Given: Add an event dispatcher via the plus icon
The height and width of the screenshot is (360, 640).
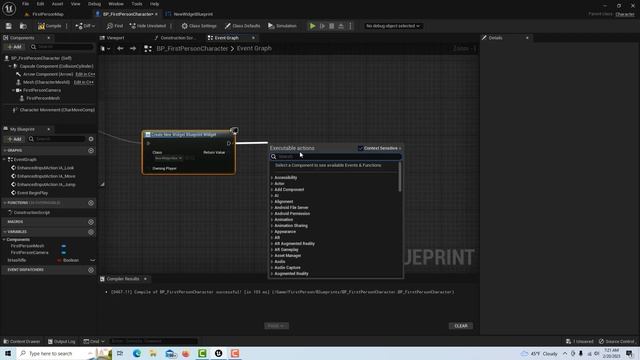Looking at the screenshot, I should click(91, 270).
